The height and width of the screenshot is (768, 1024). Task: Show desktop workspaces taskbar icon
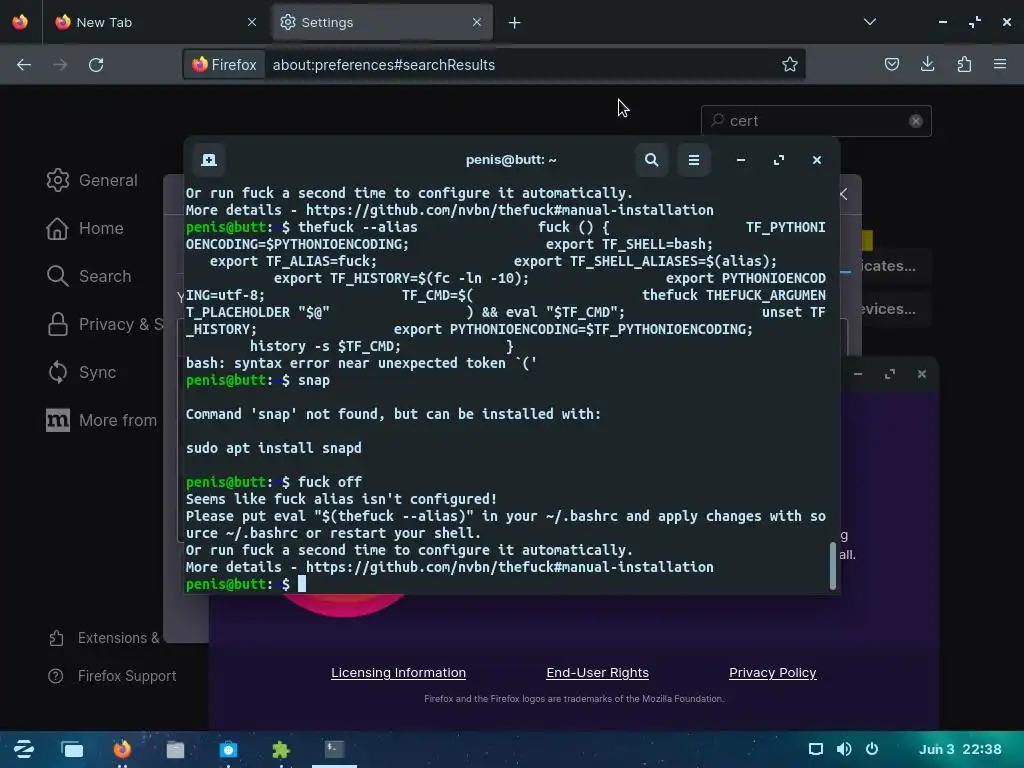[72, 749]
